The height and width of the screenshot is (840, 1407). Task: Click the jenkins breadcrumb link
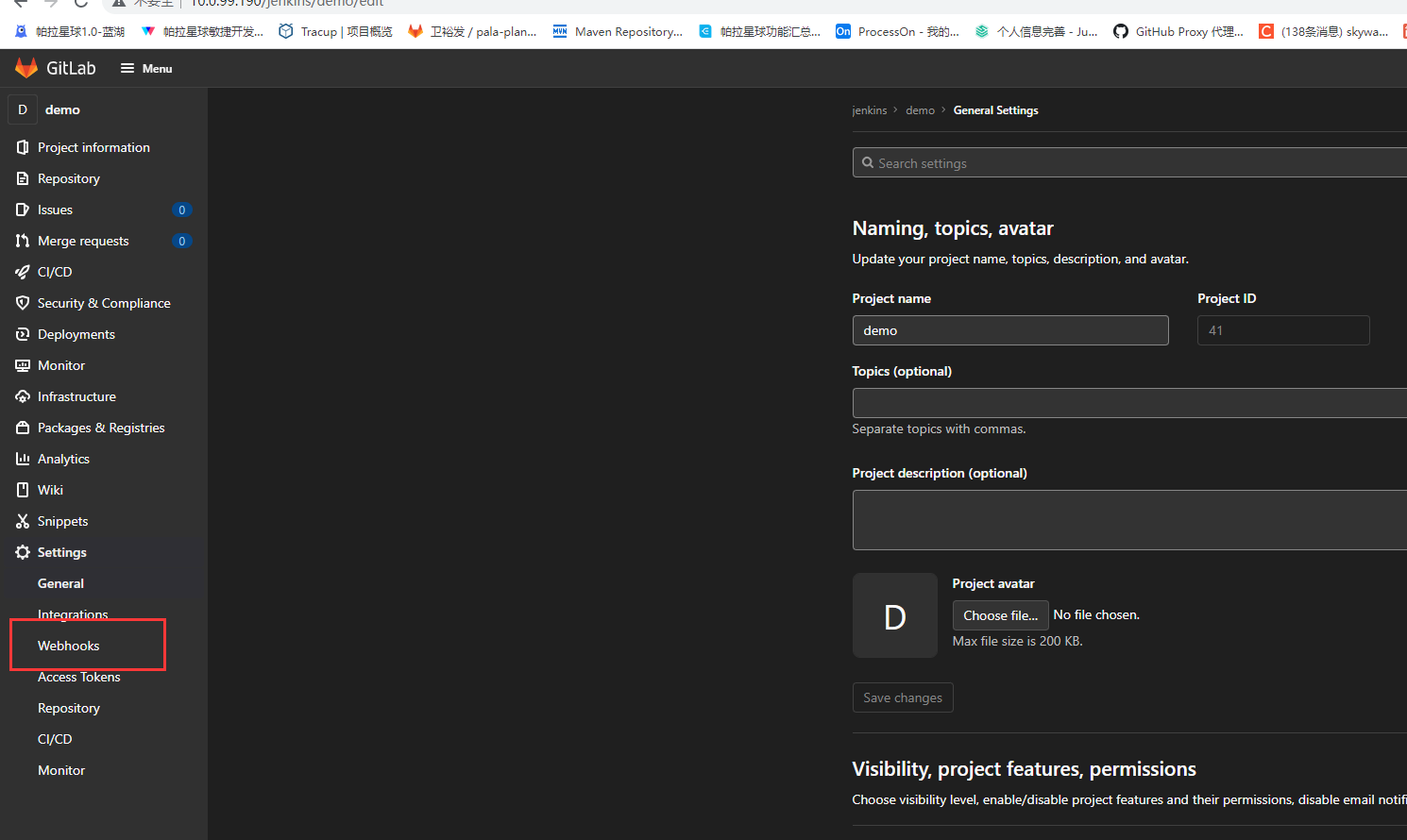869,110
